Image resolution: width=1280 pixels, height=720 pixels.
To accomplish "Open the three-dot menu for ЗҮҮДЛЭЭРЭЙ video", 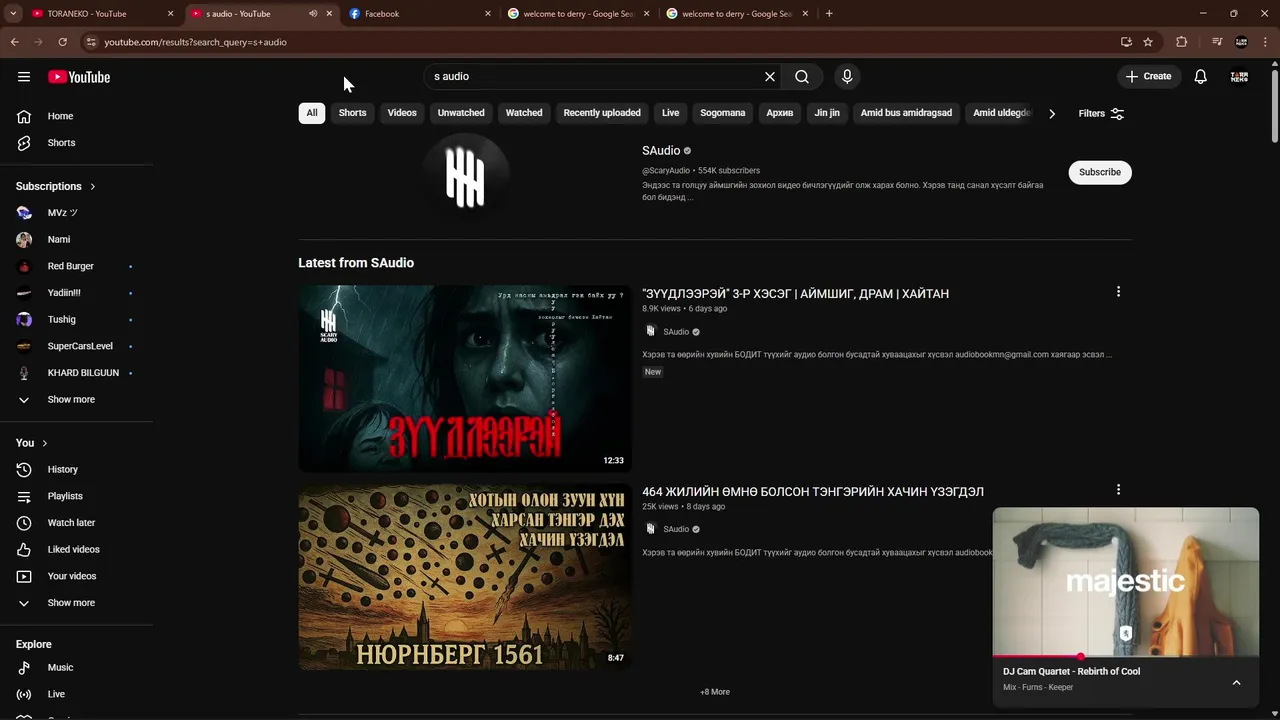I will pos(1118,292).
